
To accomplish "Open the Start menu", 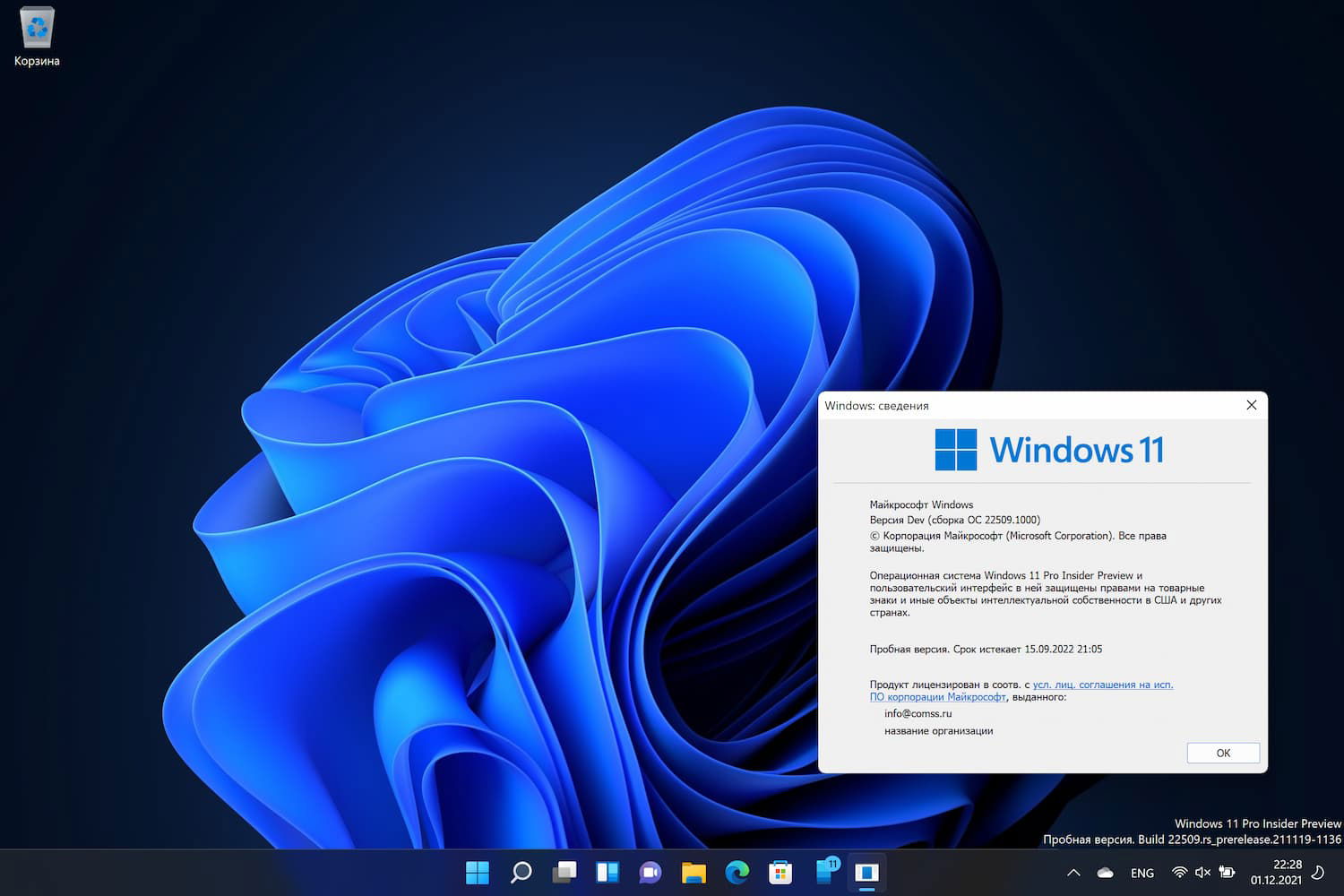I will 478,872.
